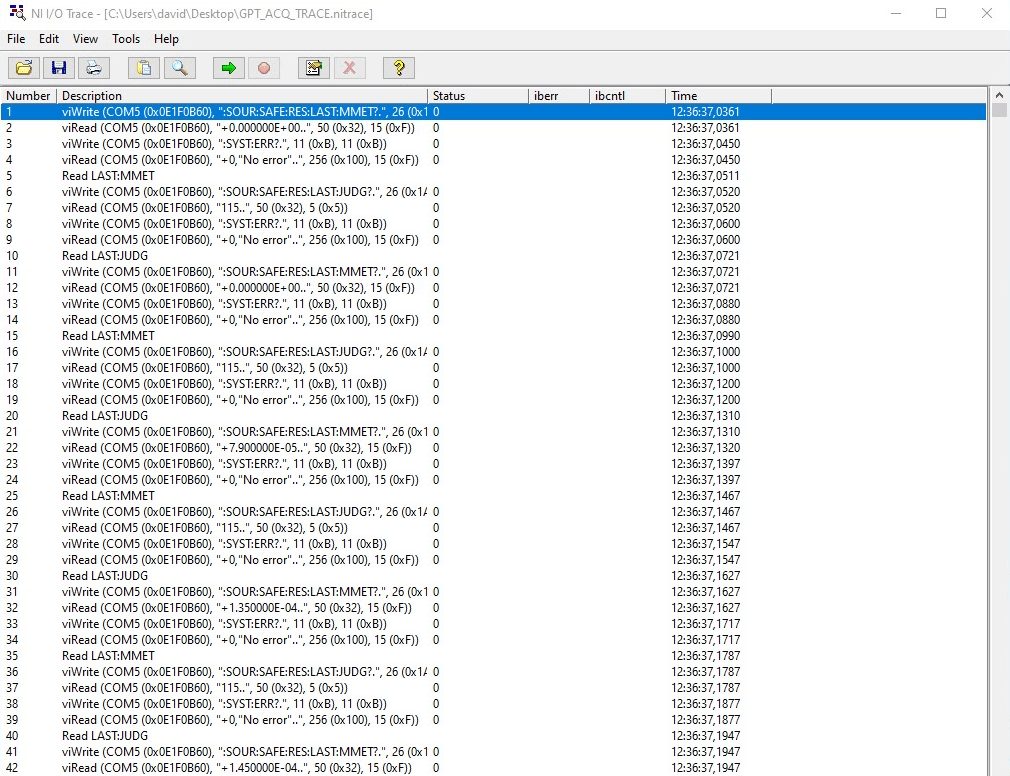Open the Help menu

166,39
